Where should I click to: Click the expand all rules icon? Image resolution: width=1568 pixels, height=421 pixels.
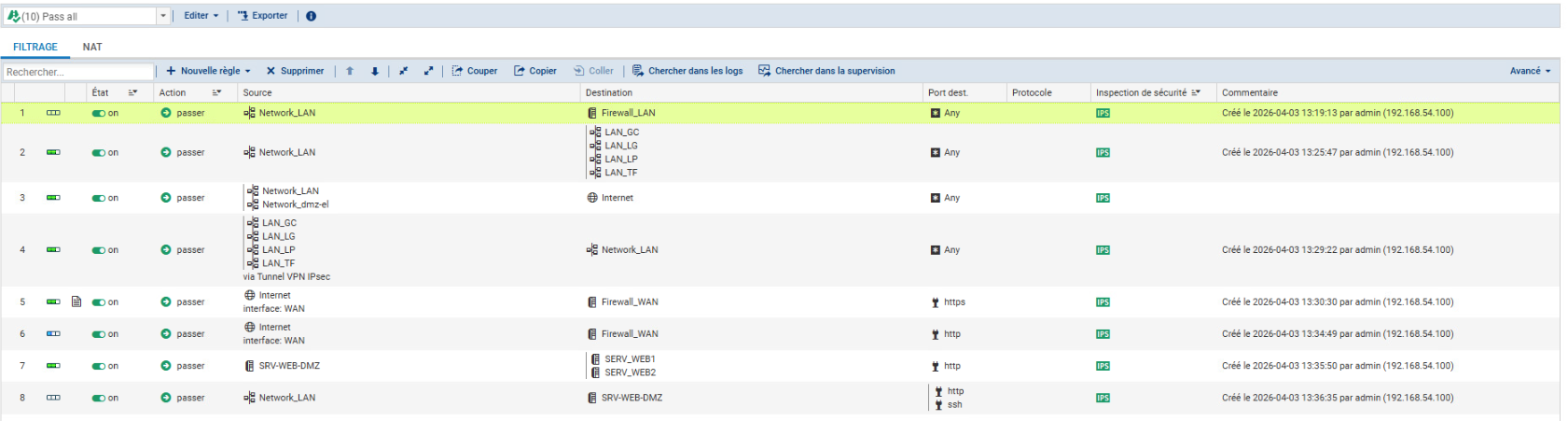tap(428, 71)
